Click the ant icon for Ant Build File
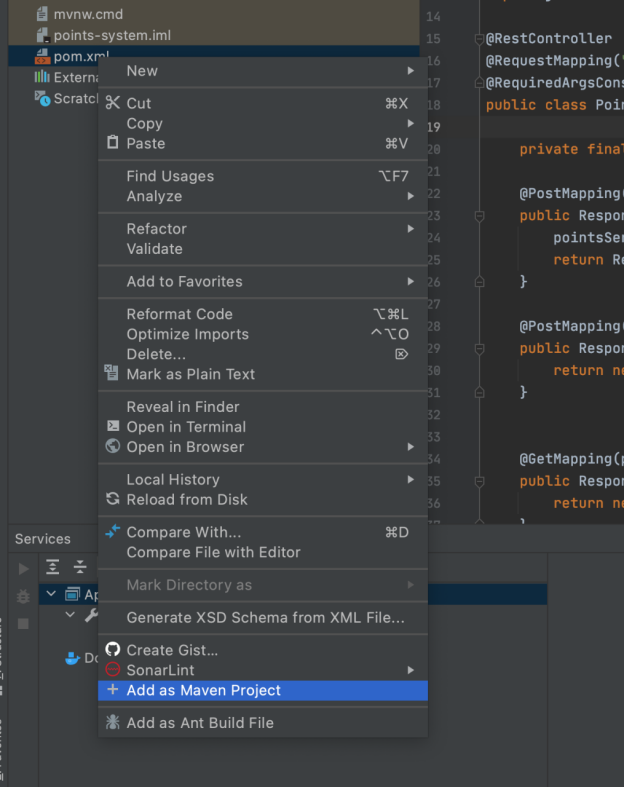624x788 pixels. (x=113, y=722)
